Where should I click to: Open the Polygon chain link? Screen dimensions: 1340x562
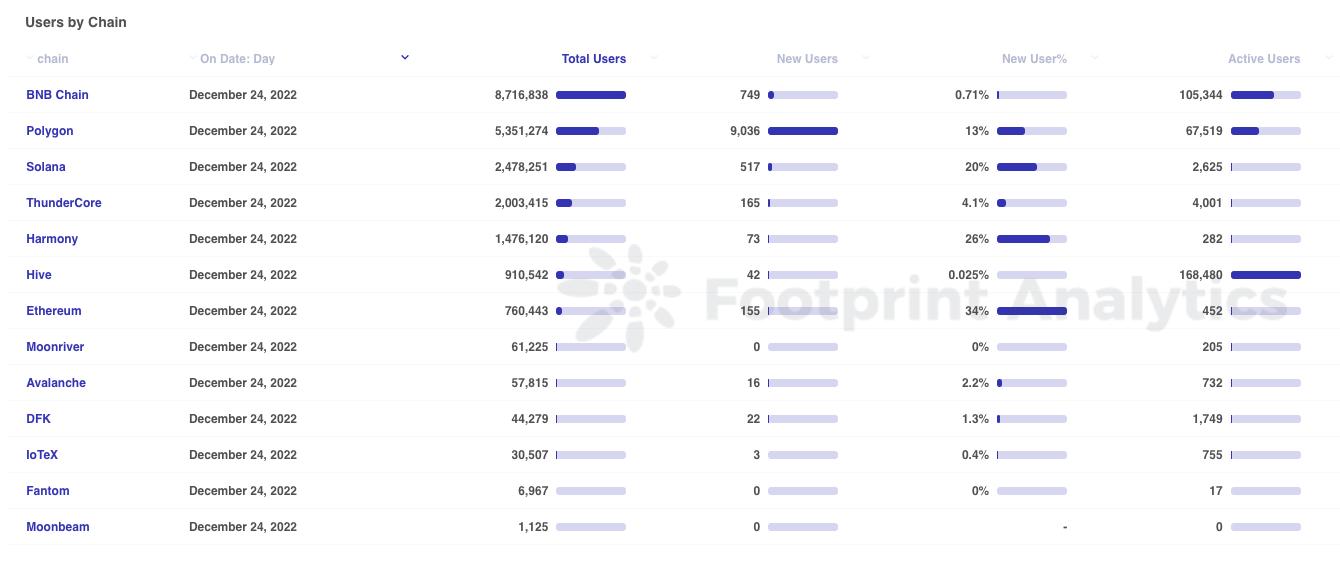[x=50, y=131]
